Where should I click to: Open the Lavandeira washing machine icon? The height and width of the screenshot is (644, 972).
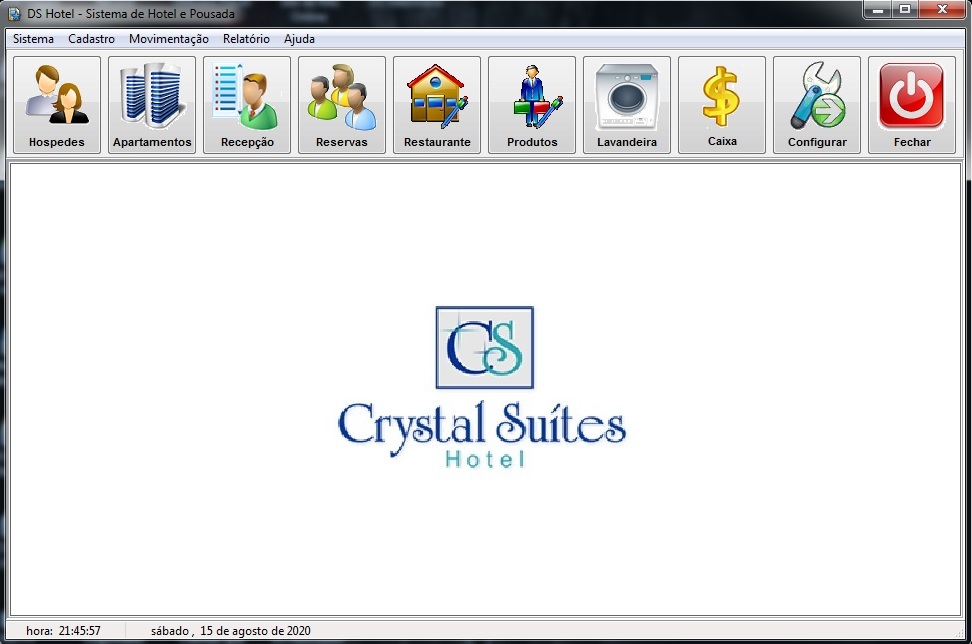pos(627,105)
